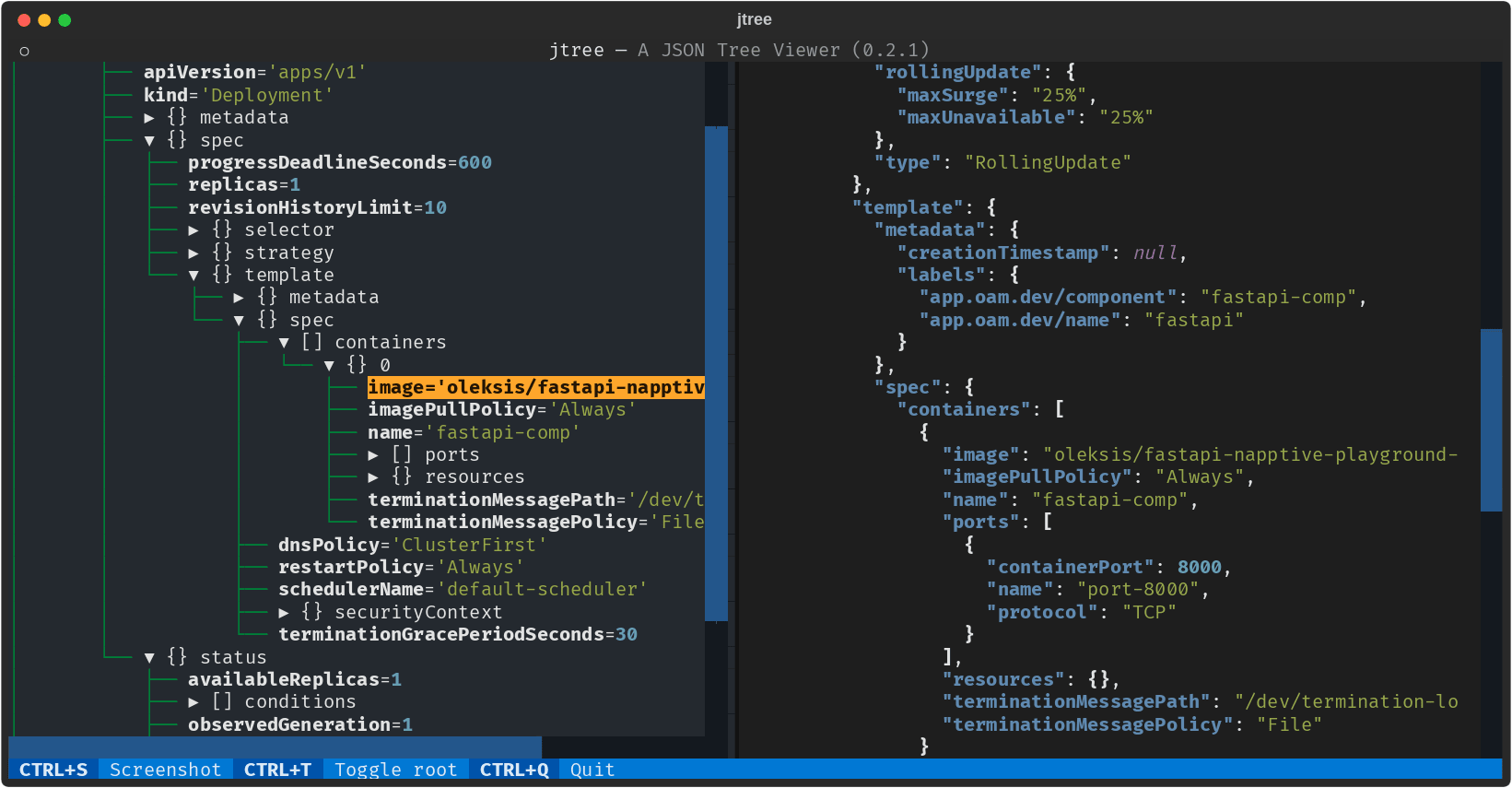The image size is (1512, 788).
Task: Select terminationMessagePolicy row in tree
Action: tap(536, 523)
